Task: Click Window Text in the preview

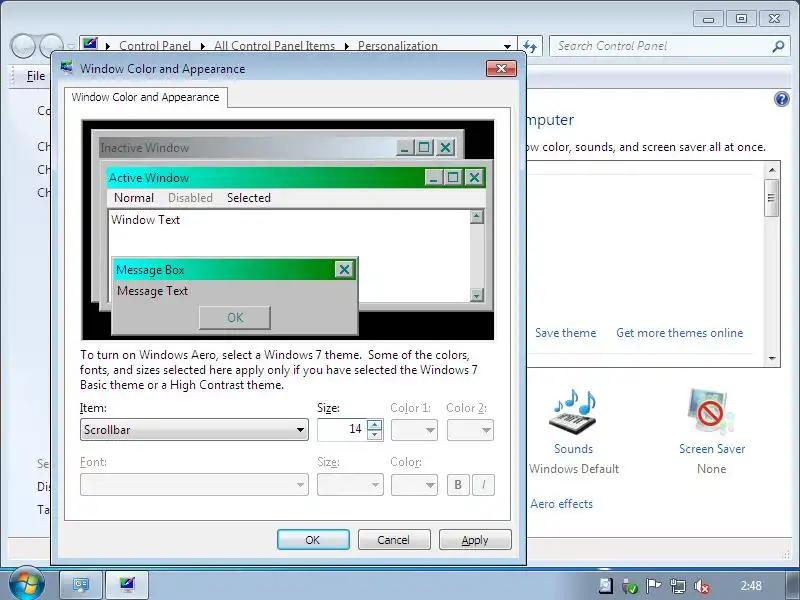Action: pos(145,220)
